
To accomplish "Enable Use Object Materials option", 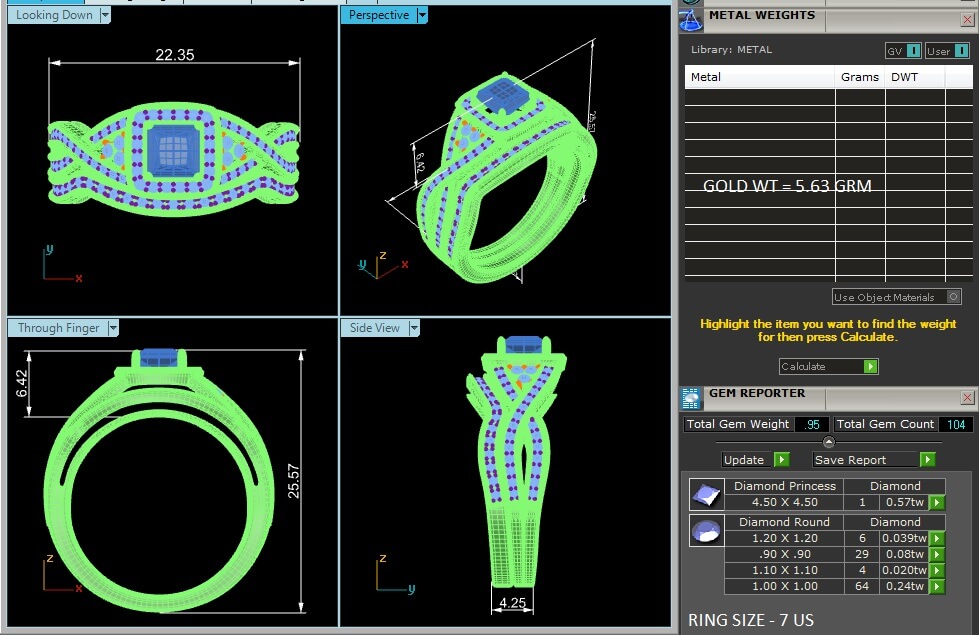I will [x=953, y=297].
